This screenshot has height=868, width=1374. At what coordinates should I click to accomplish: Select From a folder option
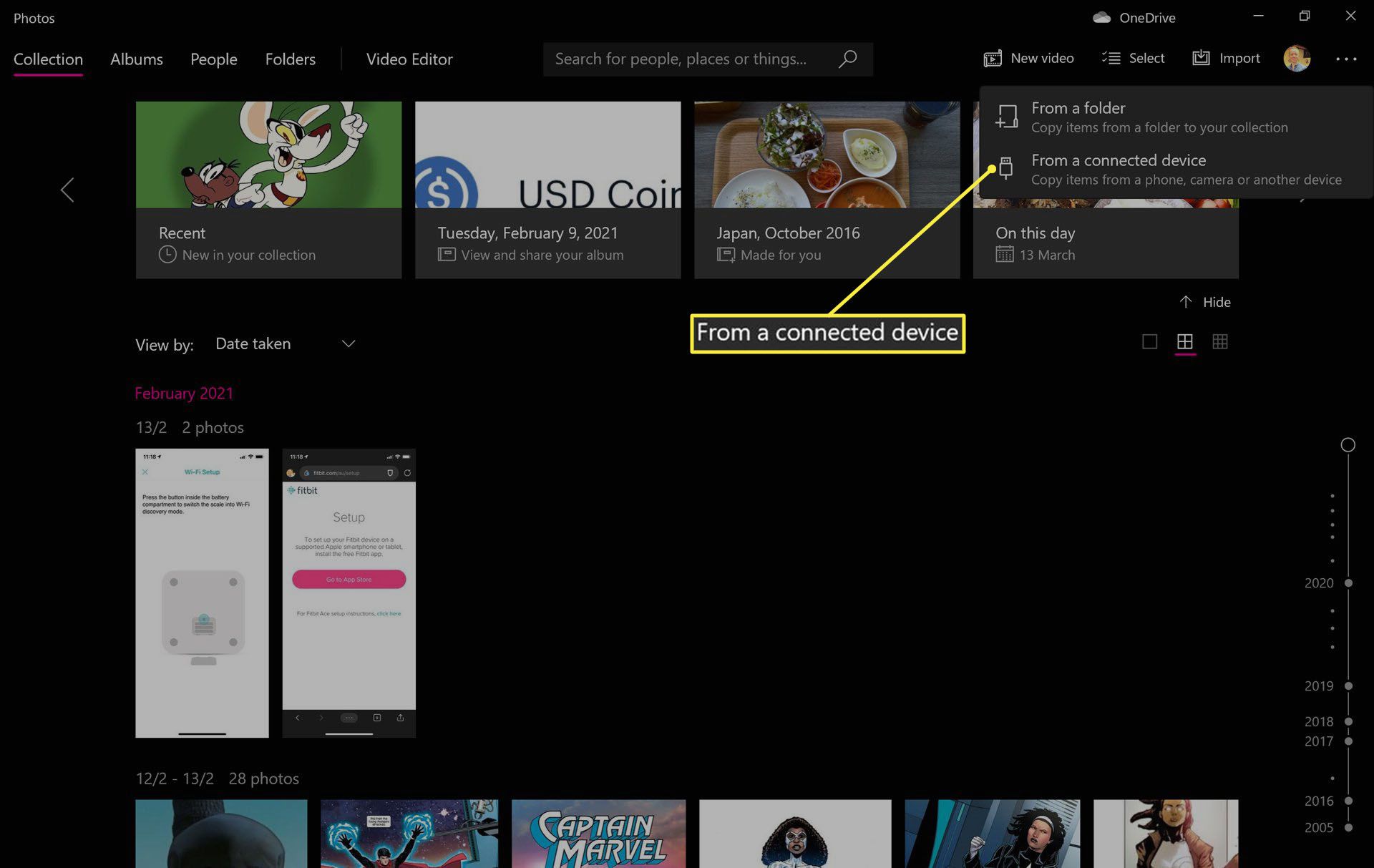(1159, 116)
